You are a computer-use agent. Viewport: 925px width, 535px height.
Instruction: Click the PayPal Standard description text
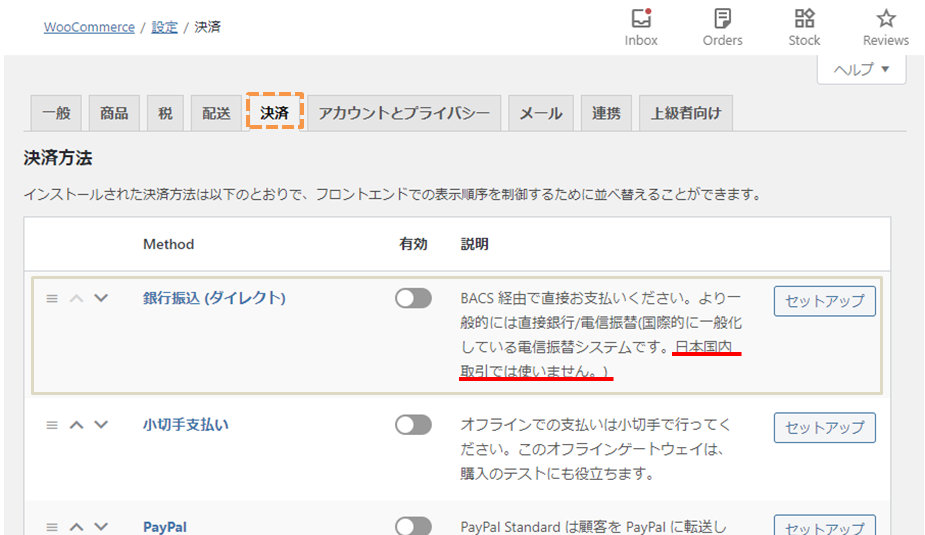point(593,527)
